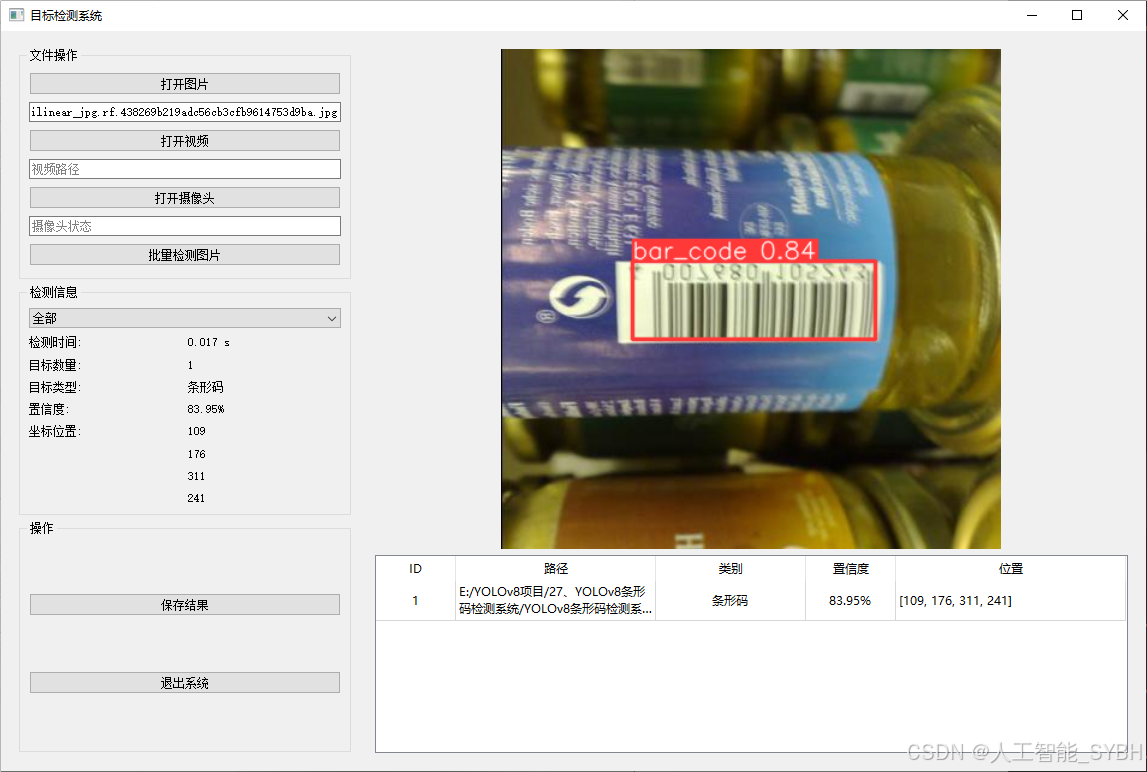Click the 83.95% table cell
Image resolution: width=1147 pixels, height=772 pixels.
tap(850, 600)
